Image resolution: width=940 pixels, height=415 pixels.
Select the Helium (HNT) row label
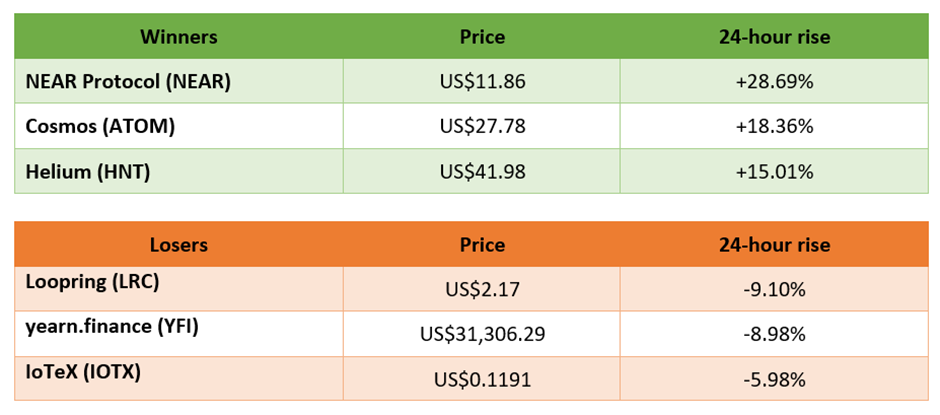(x=179, y=172)
